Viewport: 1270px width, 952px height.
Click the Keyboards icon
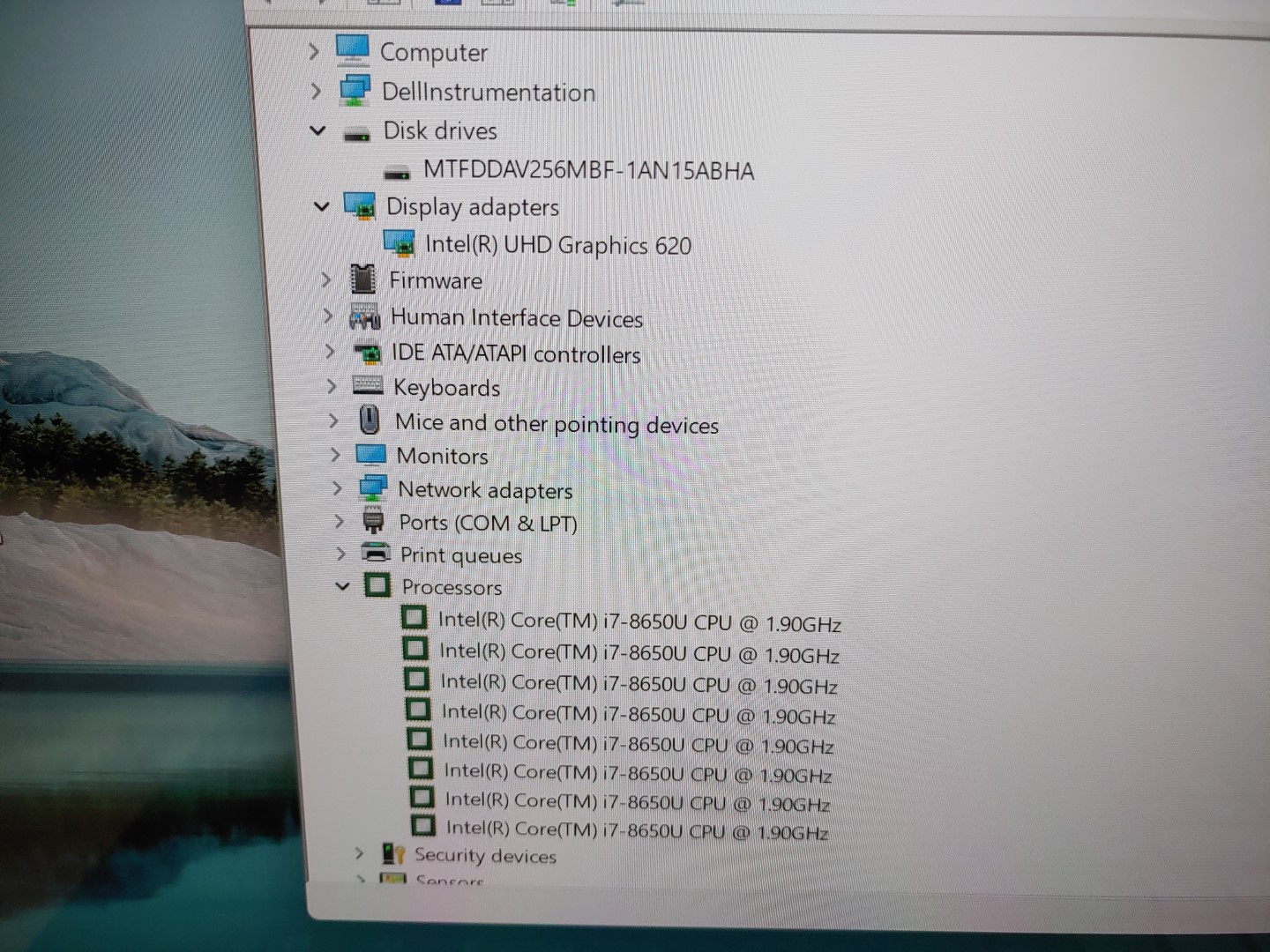point(368,385)
